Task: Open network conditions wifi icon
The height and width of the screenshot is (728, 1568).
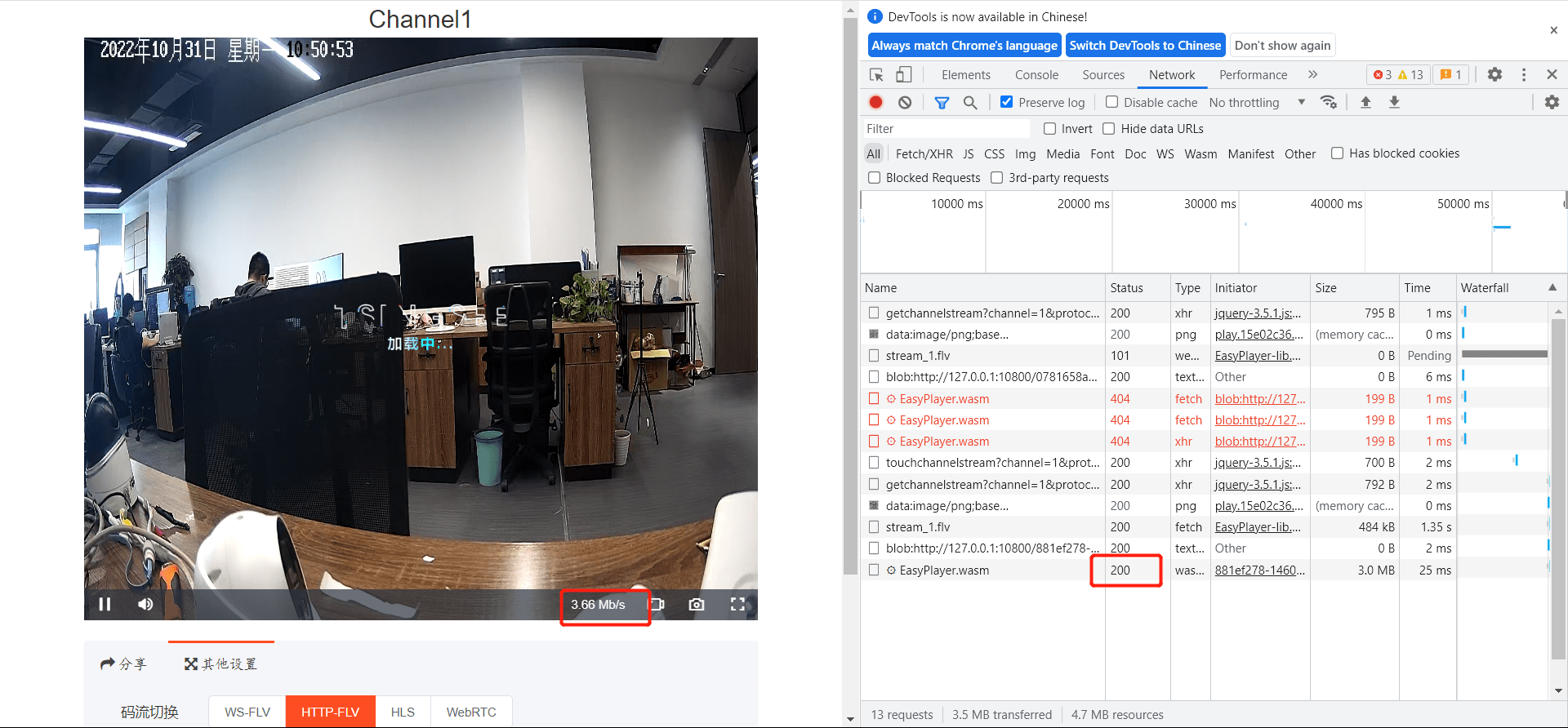Action: coord(1329,102)
